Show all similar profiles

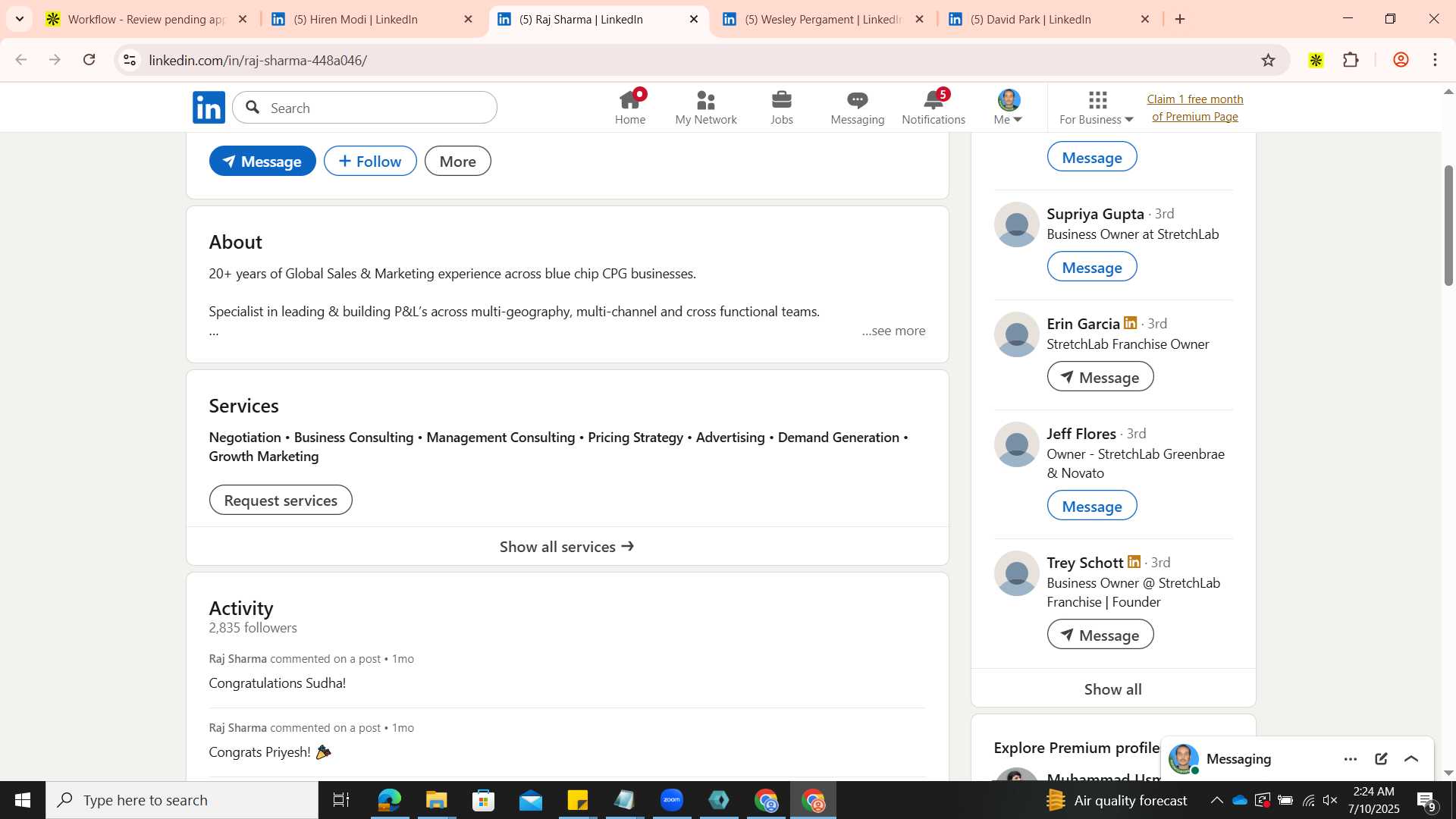[x=1113, y=689]
